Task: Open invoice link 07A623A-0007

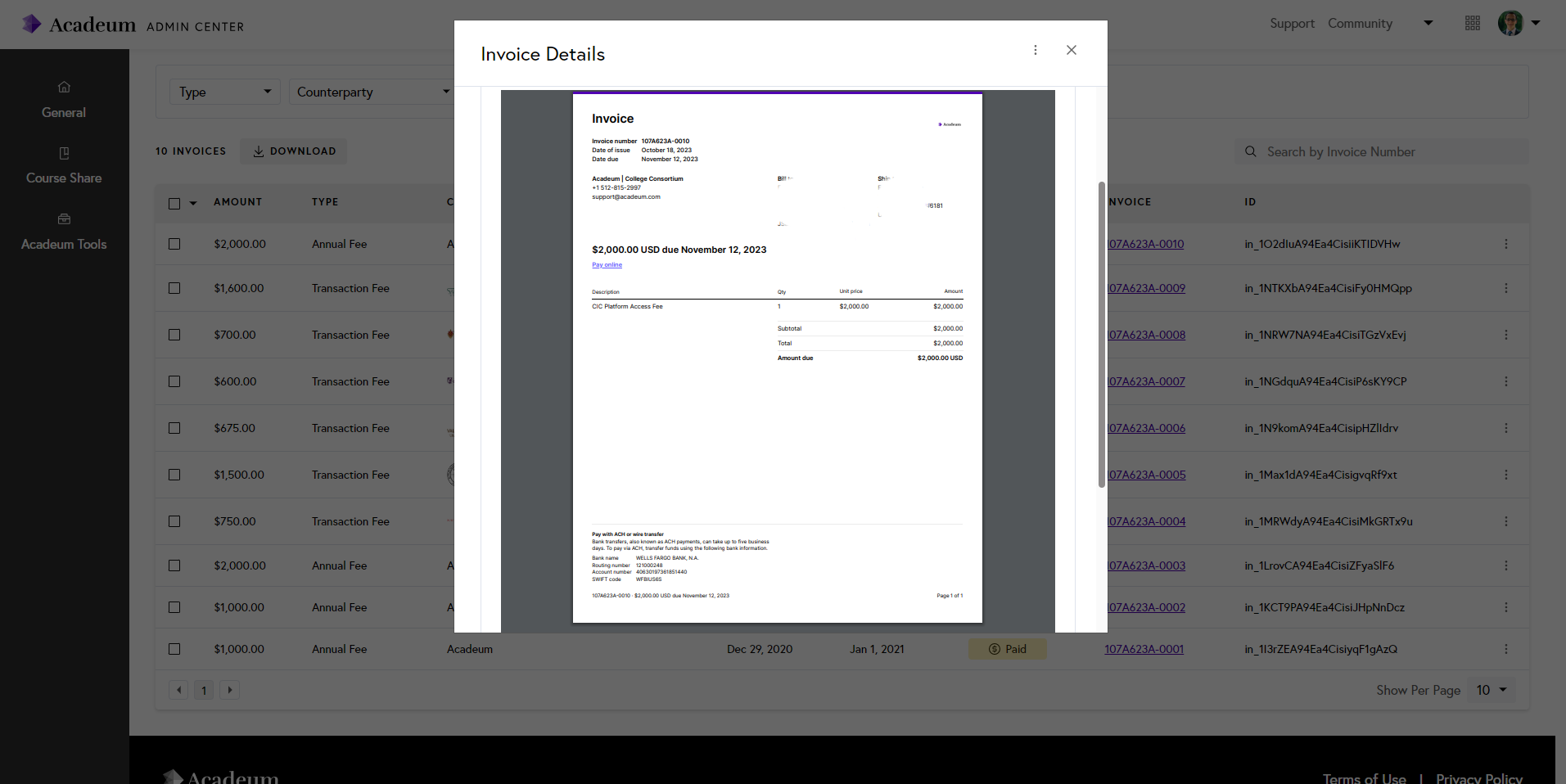Action: [1146, 381]
